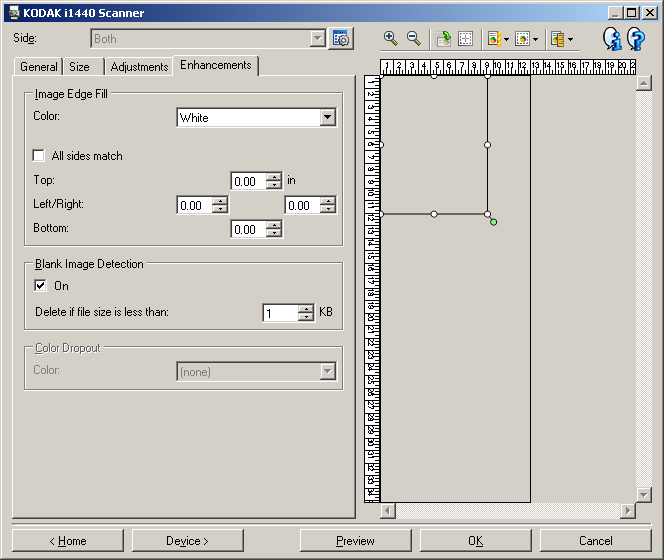Click the Home button

point(68,541)
